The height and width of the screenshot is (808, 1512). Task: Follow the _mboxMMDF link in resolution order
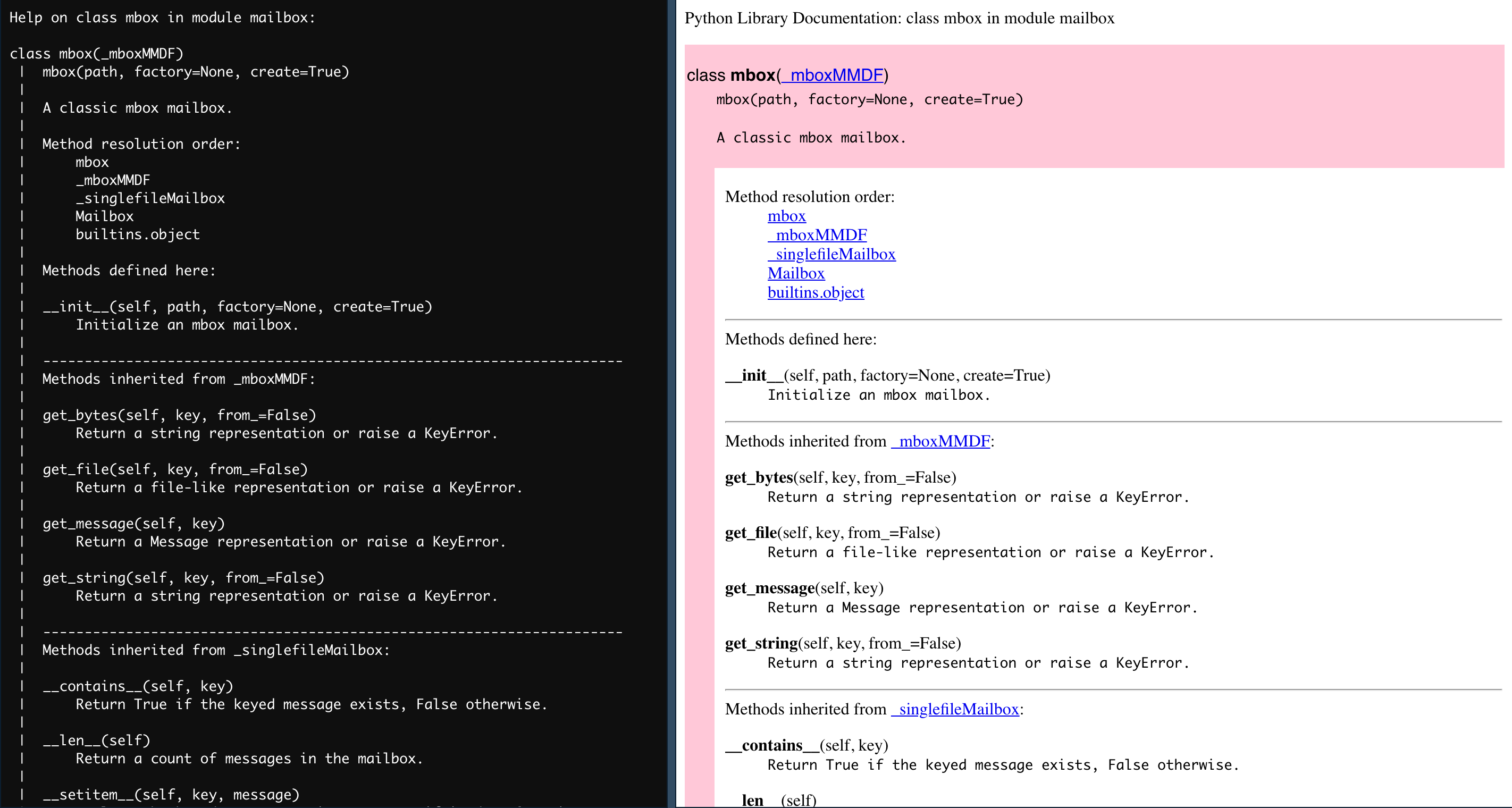click(x=817, y=235)
